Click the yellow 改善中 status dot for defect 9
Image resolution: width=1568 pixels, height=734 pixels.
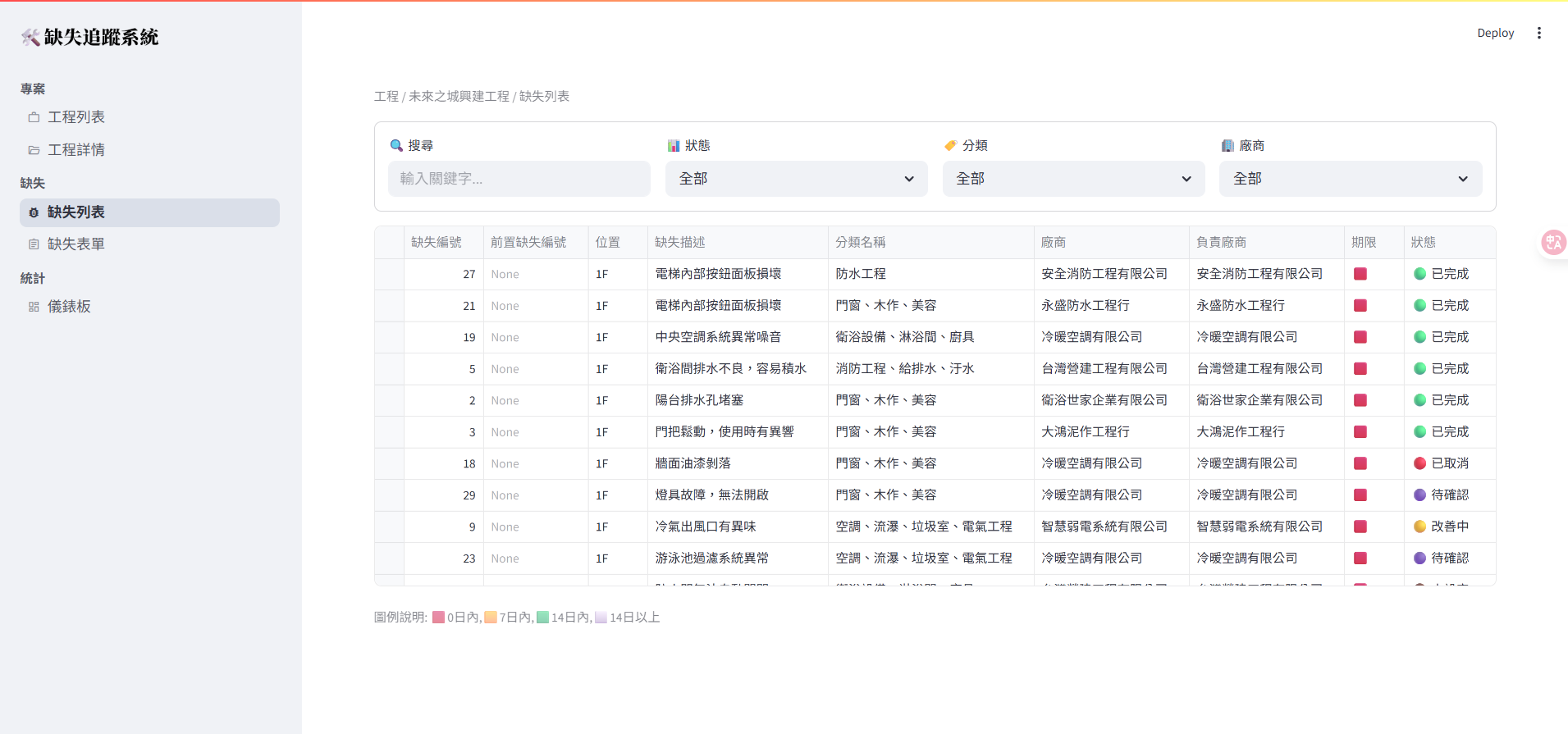point(1419,527)
